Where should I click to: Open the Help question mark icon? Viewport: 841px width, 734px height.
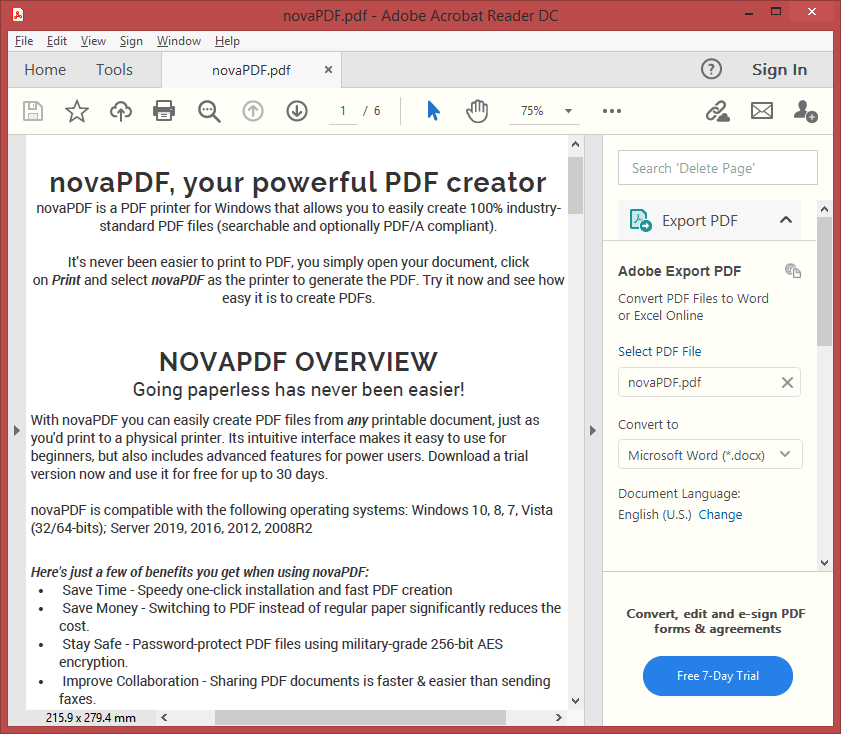711,69
